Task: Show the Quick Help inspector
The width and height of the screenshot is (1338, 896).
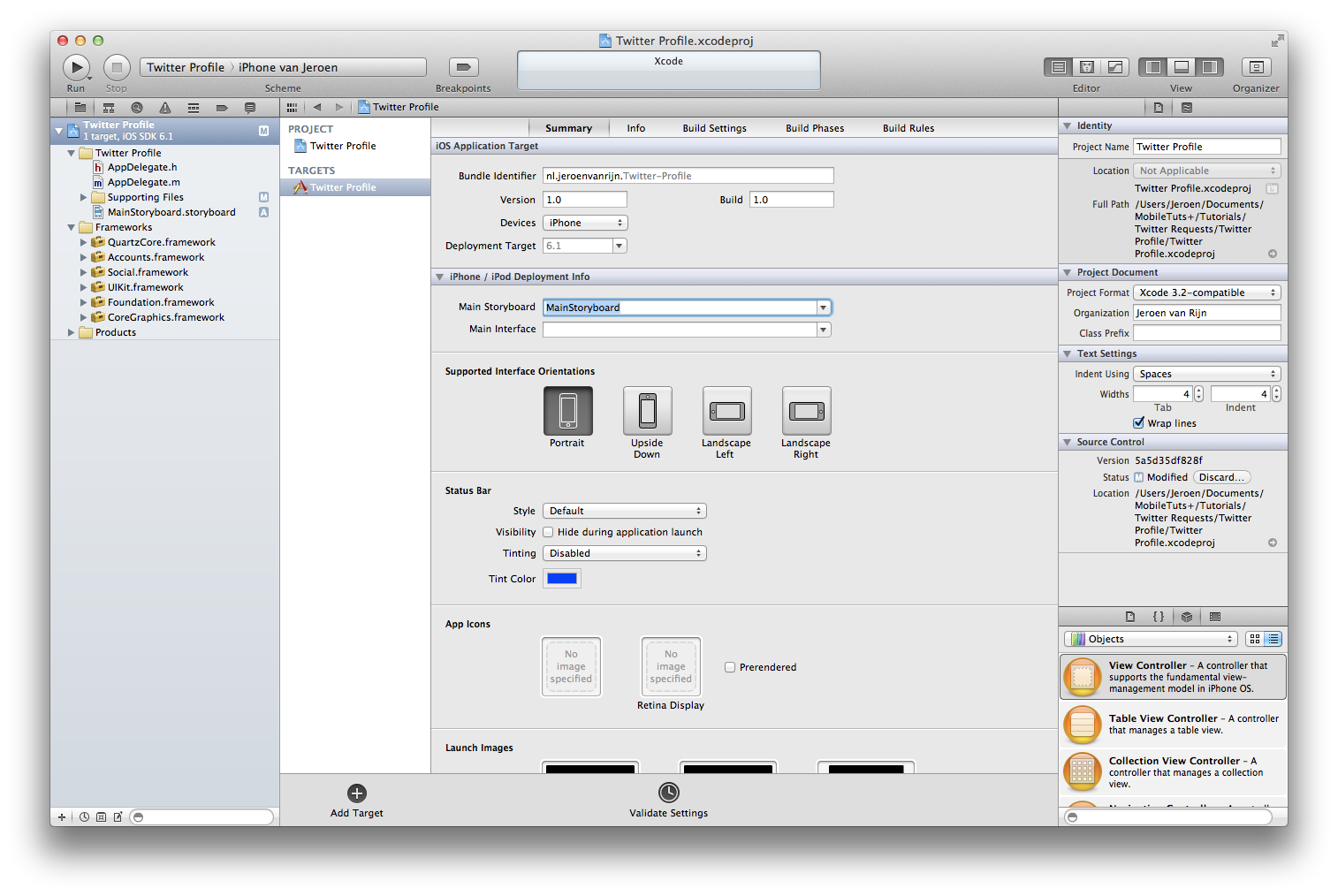Action: click(x=1187, y=108)
